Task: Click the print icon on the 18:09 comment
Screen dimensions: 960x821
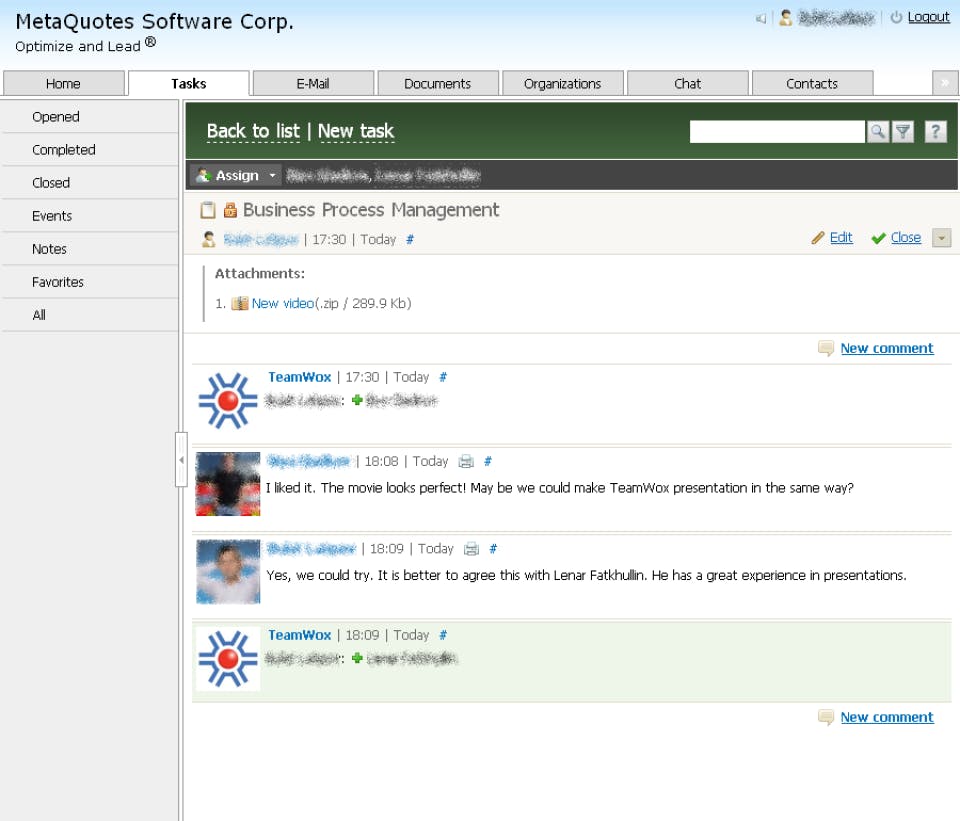Action: pos(471,549)
